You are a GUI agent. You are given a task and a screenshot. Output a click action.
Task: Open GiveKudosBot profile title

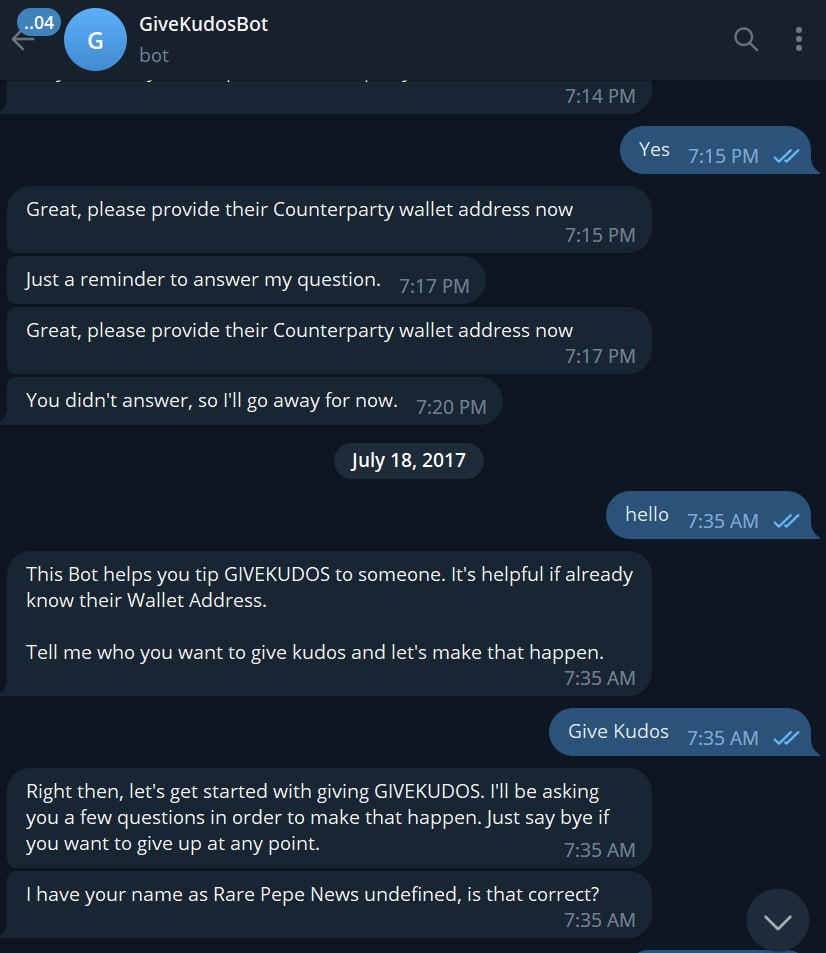coord(204,24)
